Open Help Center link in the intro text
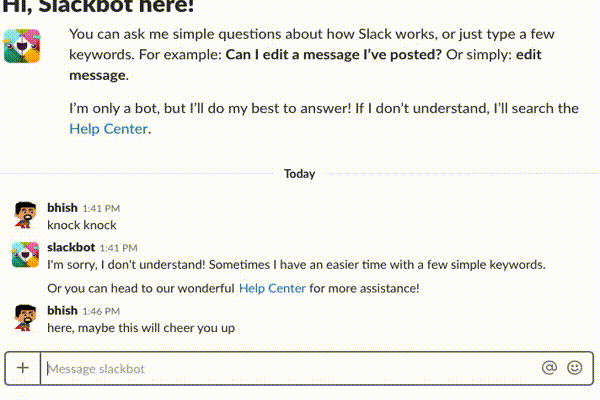 (108, 128)
